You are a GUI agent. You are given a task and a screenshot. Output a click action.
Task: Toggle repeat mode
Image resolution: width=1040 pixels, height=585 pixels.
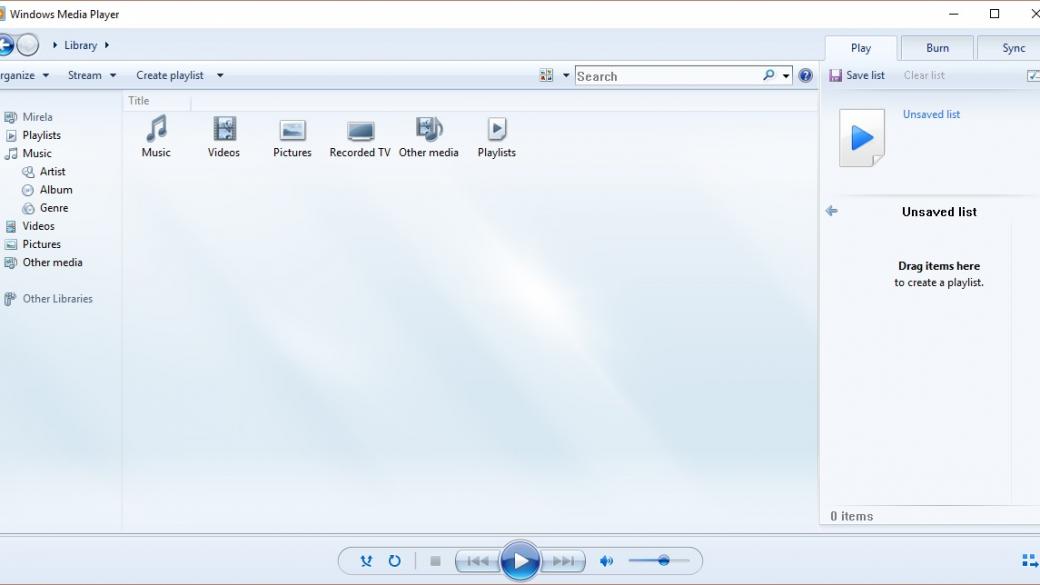395,561
